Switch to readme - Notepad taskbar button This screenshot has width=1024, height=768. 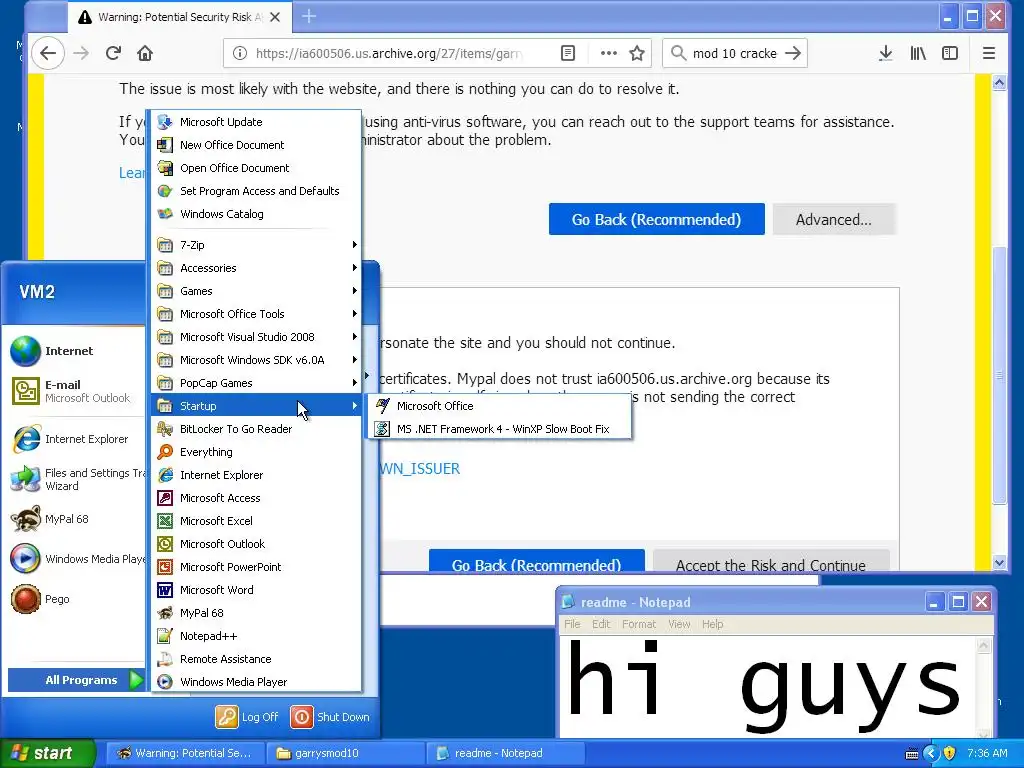pyautogui.click(x=505, y=753)
